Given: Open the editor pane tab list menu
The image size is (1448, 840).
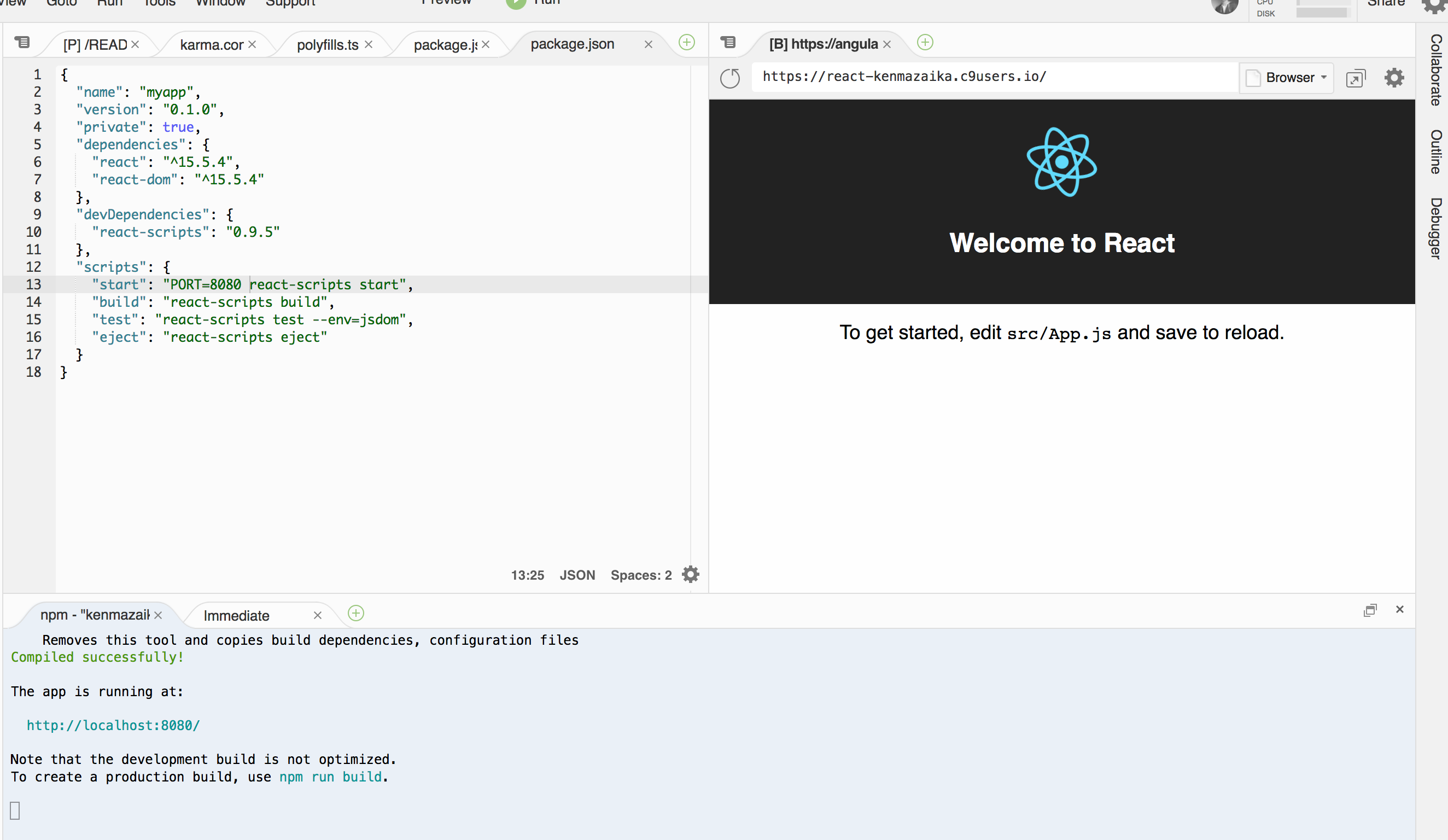Looking at the screenshot, I should point(22,43).
